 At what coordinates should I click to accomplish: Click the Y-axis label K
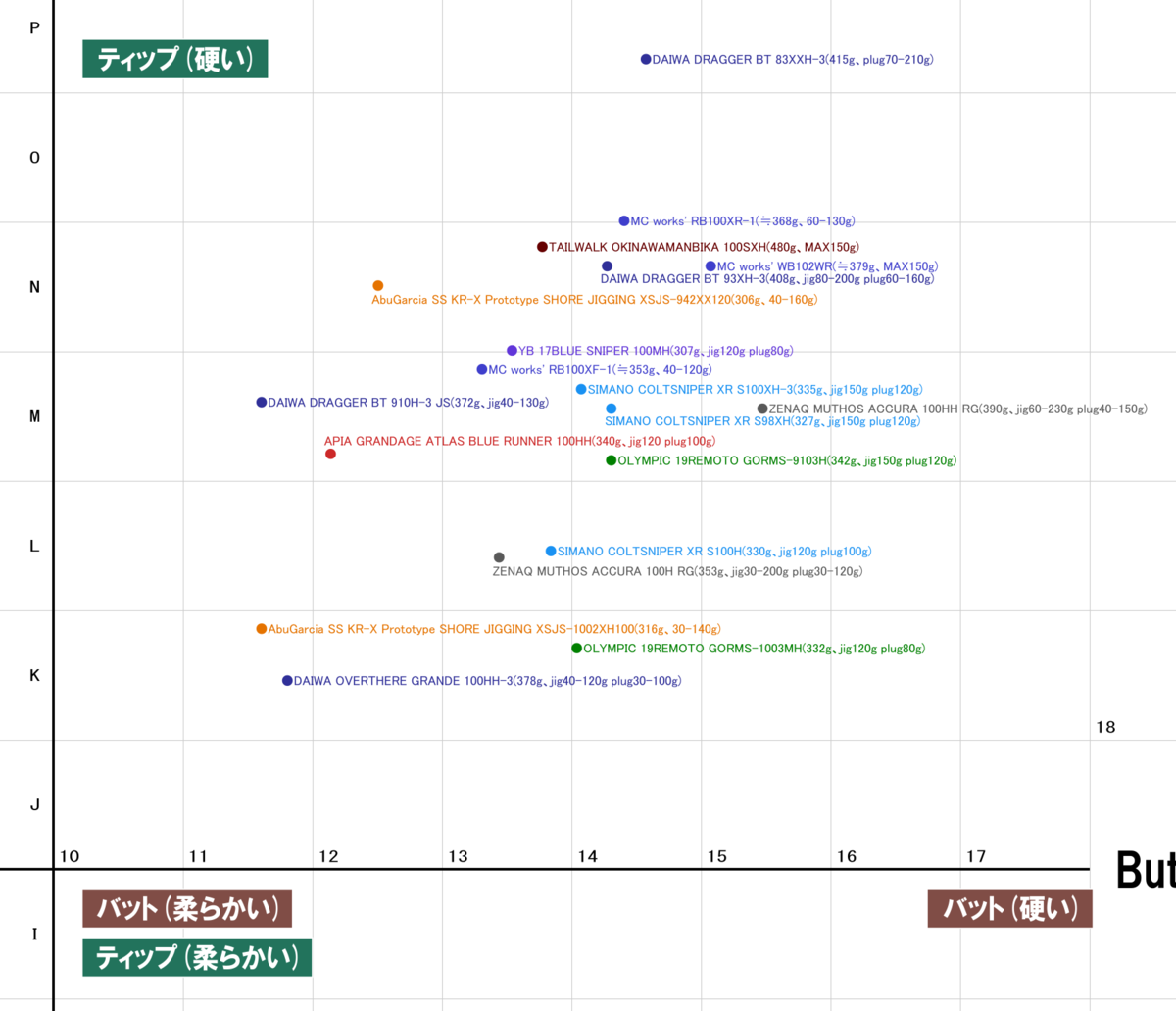click(35, 675)
